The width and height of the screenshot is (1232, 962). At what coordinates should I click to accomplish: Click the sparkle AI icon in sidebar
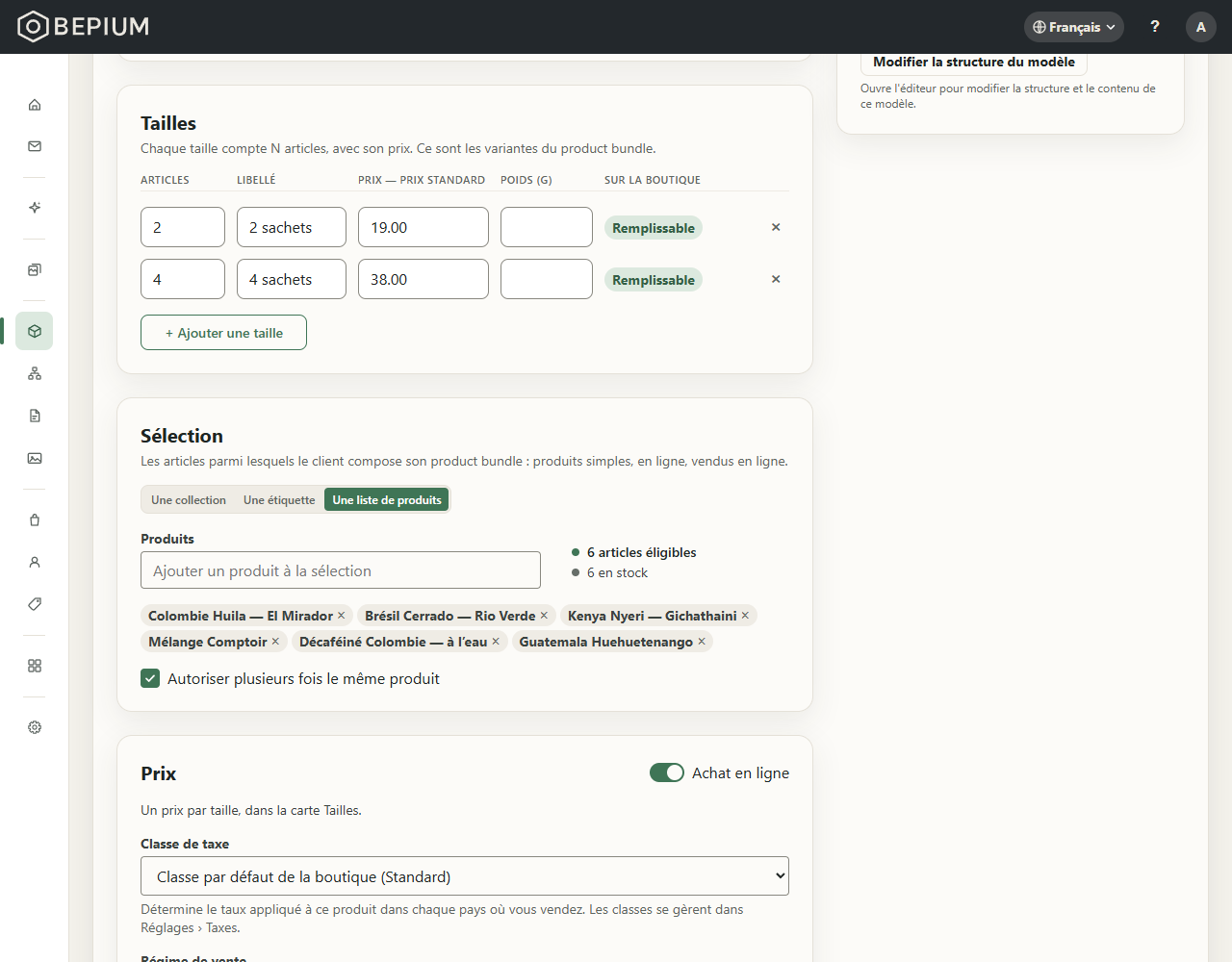click(35, 208)
